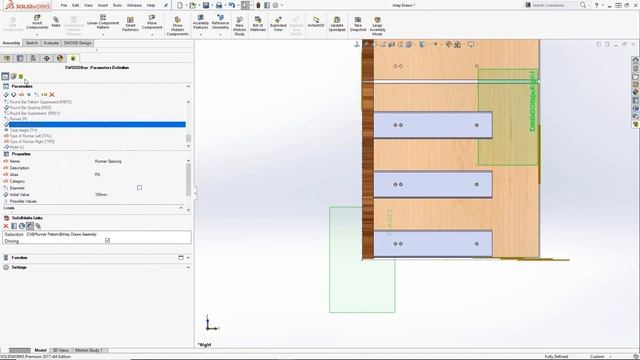Image resolution: width=640 pixels, height=360 pixels.
Task: Open the Edit menu
Action: [x=76, y=5]
